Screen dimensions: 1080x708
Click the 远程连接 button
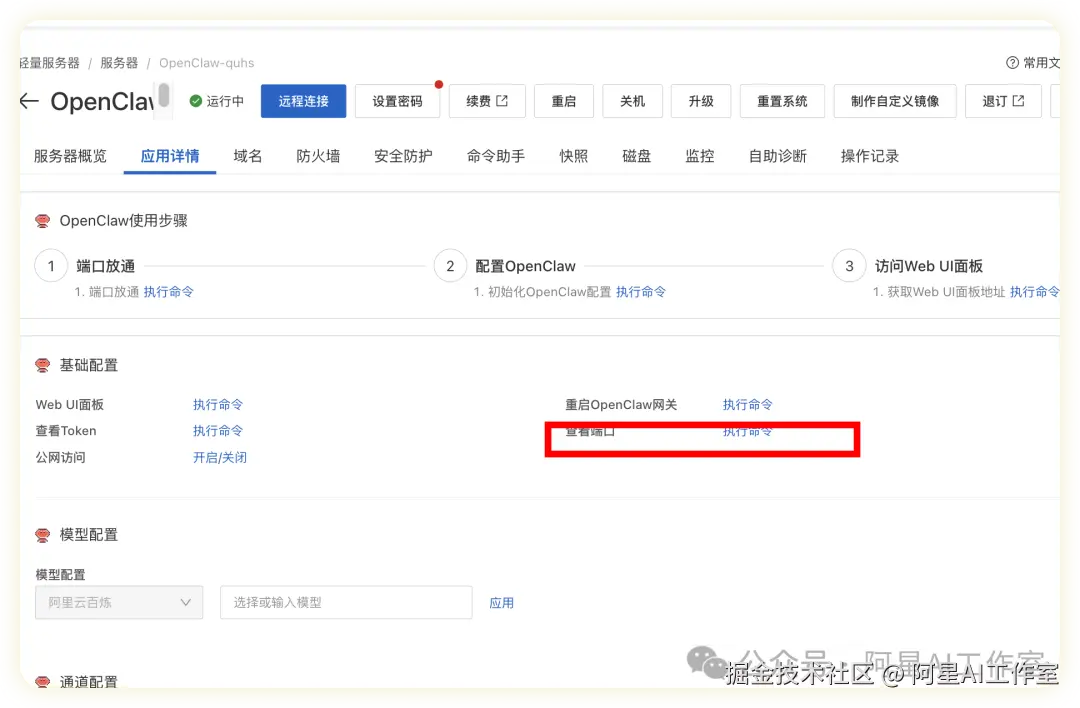pyautogui.click(x=303, y=101)
